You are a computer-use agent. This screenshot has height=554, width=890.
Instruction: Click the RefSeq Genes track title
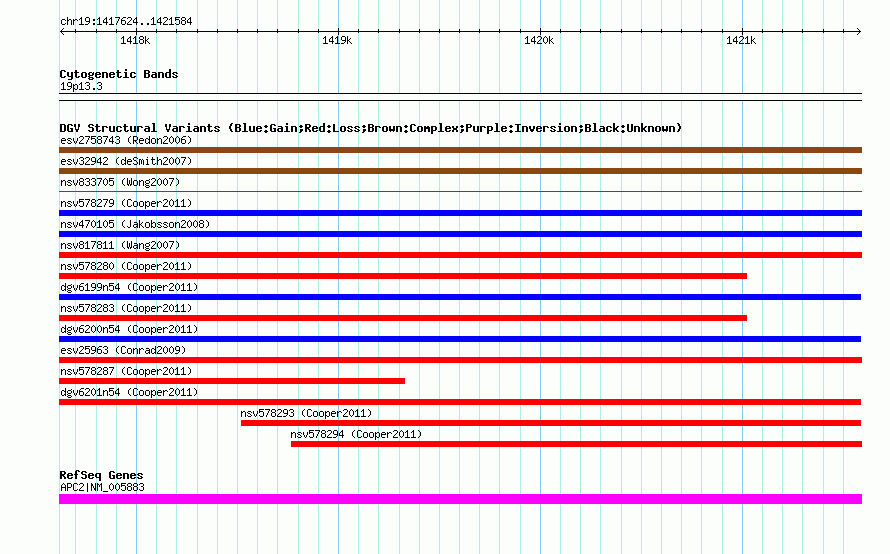(101, 475)
